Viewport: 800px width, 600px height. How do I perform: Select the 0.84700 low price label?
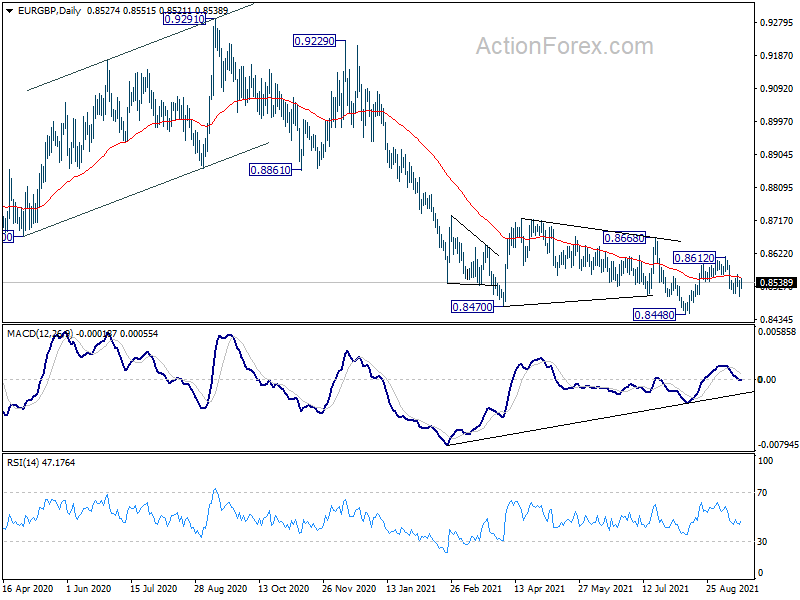[472, 307]
